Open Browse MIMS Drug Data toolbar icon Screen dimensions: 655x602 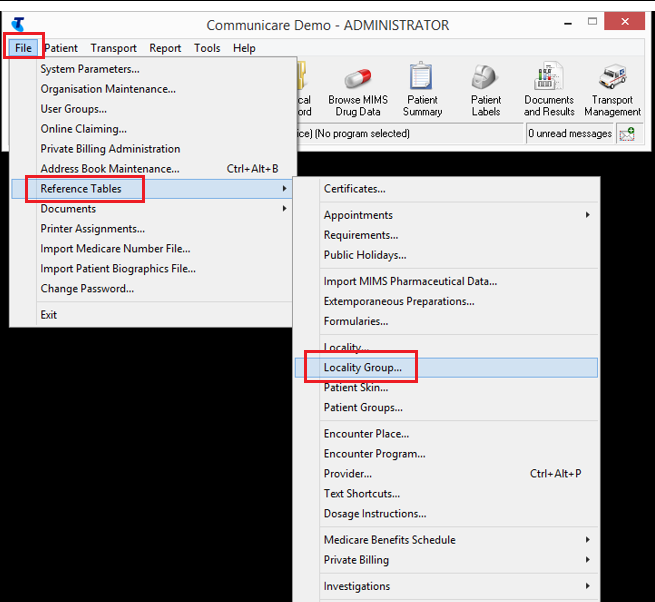click(x=358, y=90)
